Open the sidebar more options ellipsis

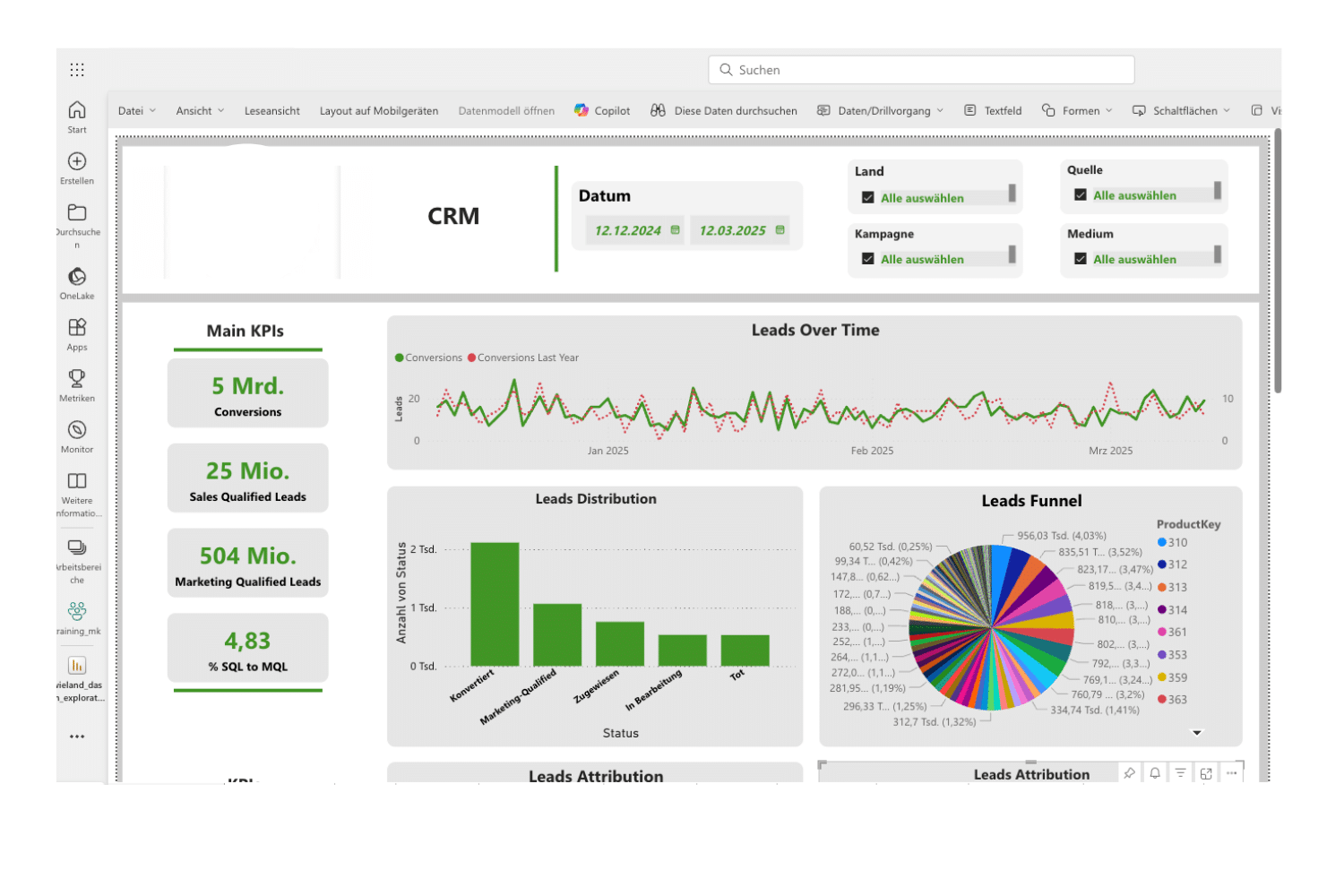[x=77, y=737]
